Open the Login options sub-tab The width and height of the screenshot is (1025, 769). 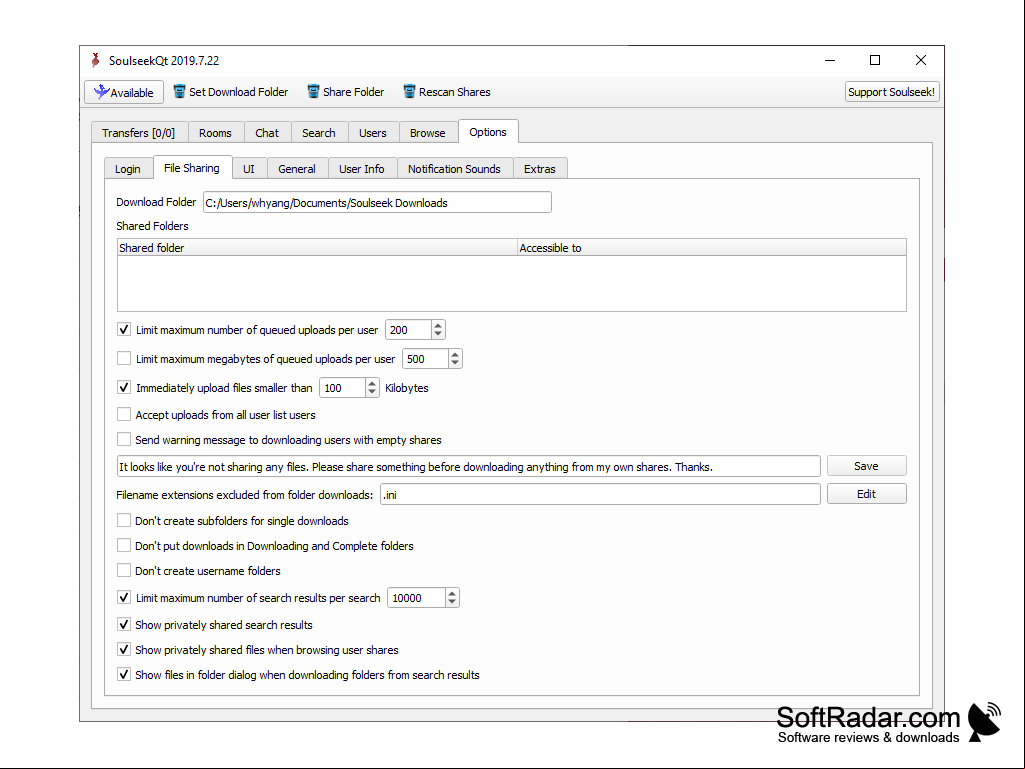click(128, 169)
